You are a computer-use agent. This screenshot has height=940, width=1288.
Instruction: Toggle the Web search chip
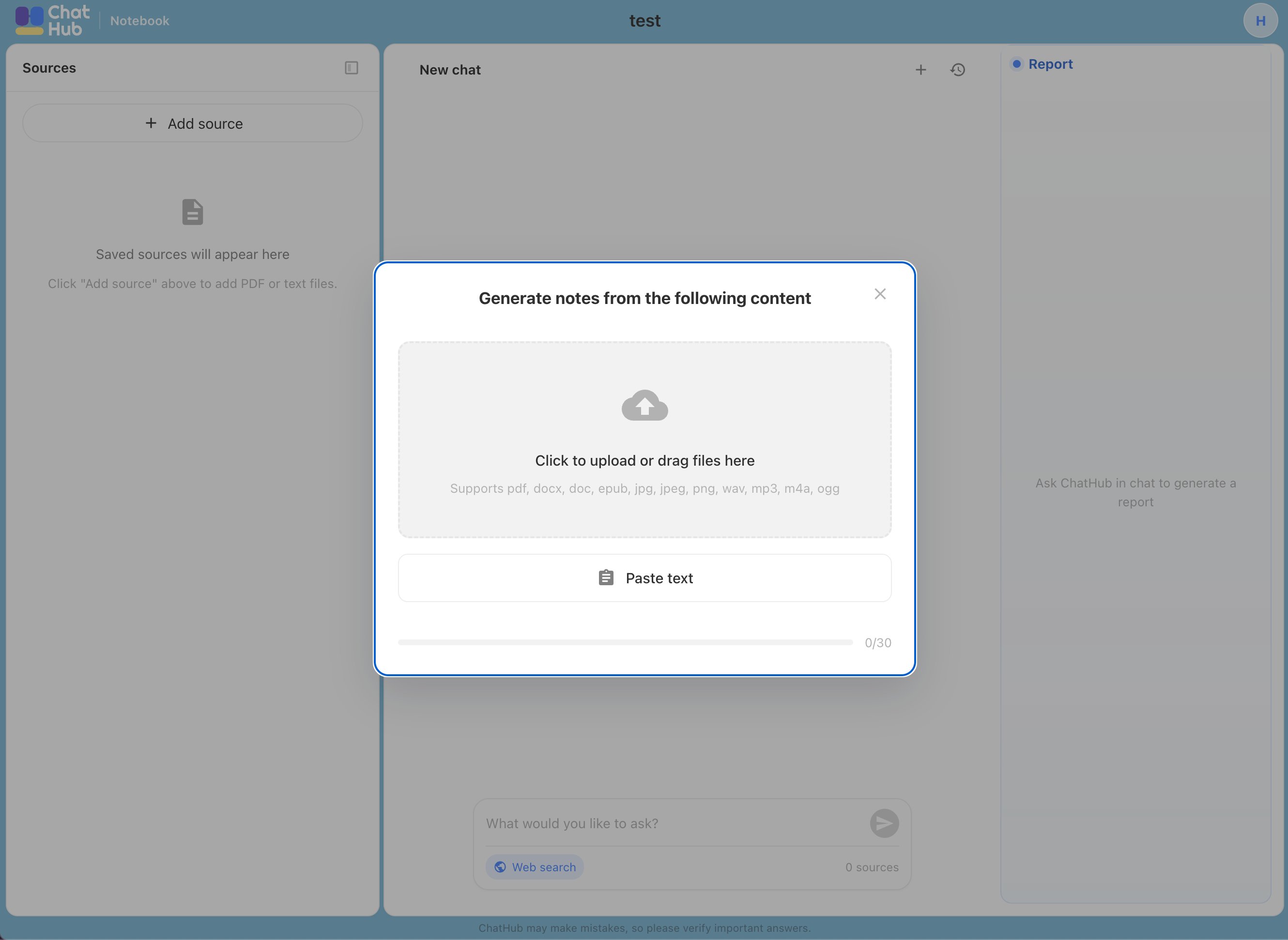pyautogui.click(x=535, y=866)
